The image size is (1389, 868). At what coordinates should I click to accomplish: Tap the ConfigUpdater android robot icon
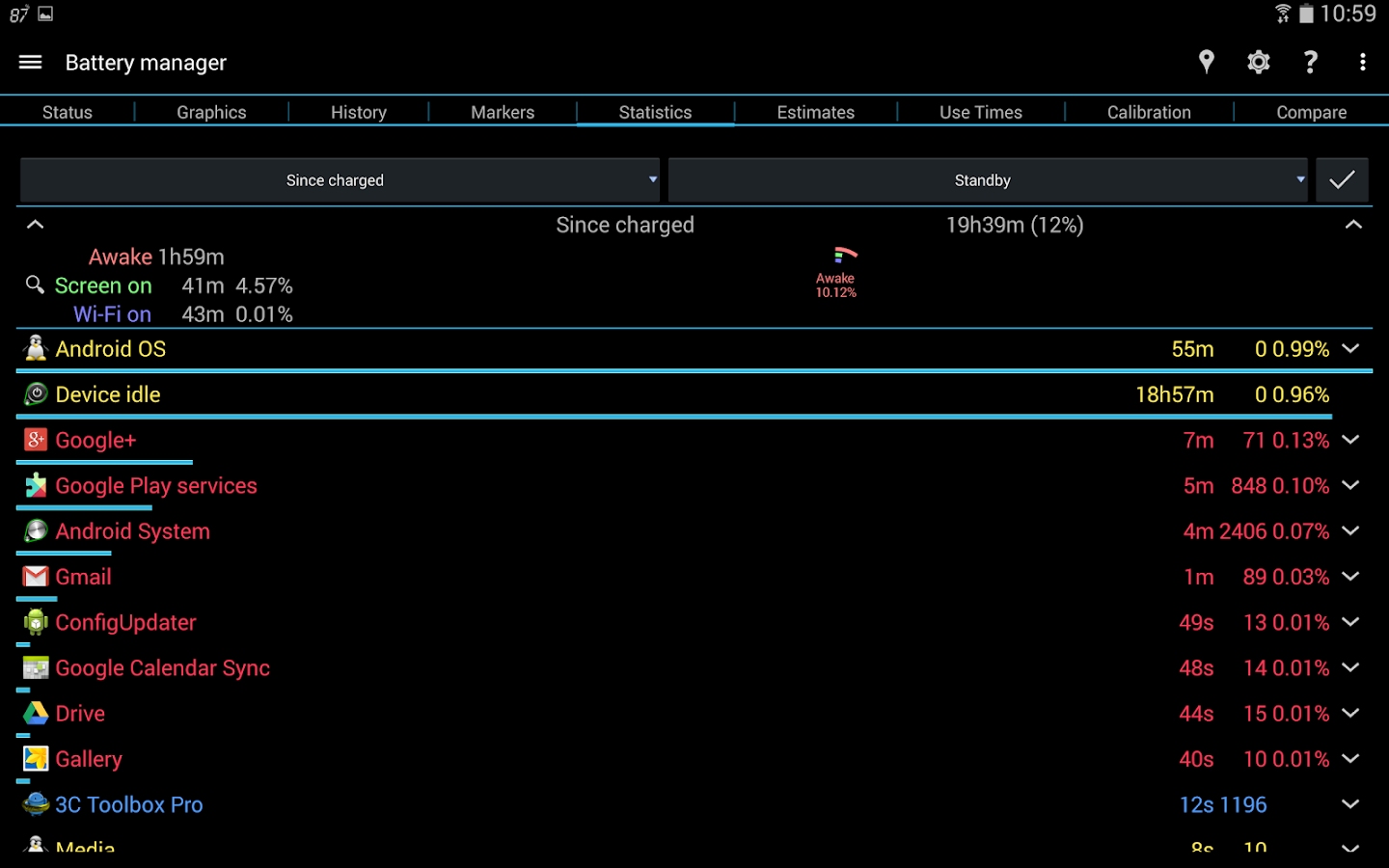click(x=36, y=622)
